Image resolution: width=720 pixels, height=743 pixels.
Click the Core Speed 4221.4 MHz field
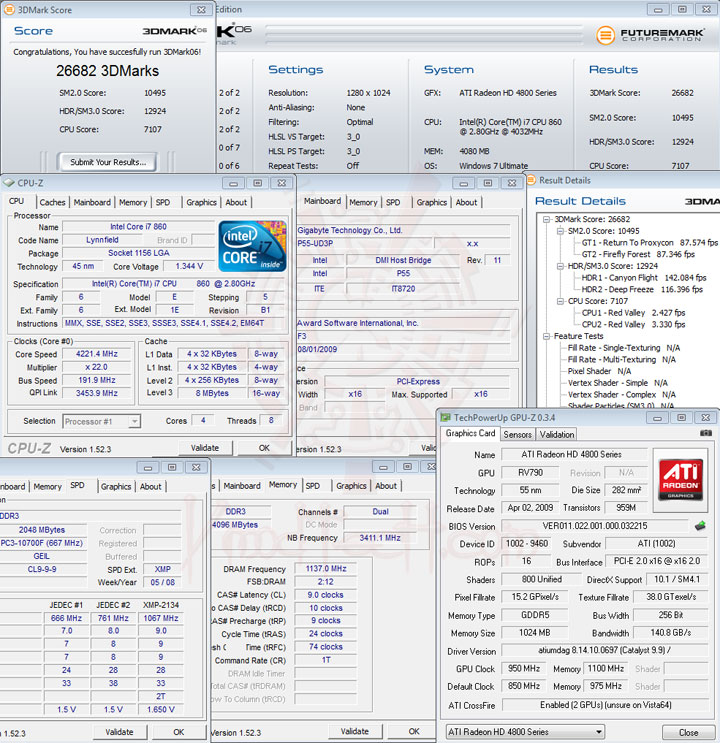point(97,354)
